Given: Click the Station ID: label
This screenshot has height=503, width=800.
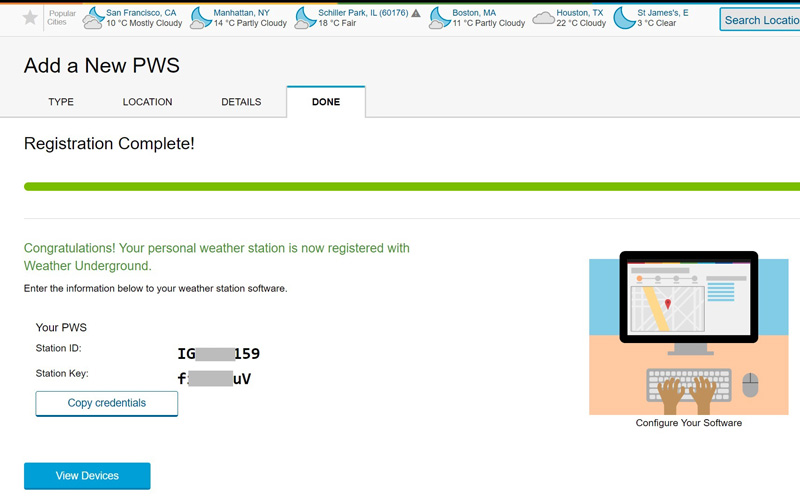Looking at the screenshot, I should [x=59, y=348].
